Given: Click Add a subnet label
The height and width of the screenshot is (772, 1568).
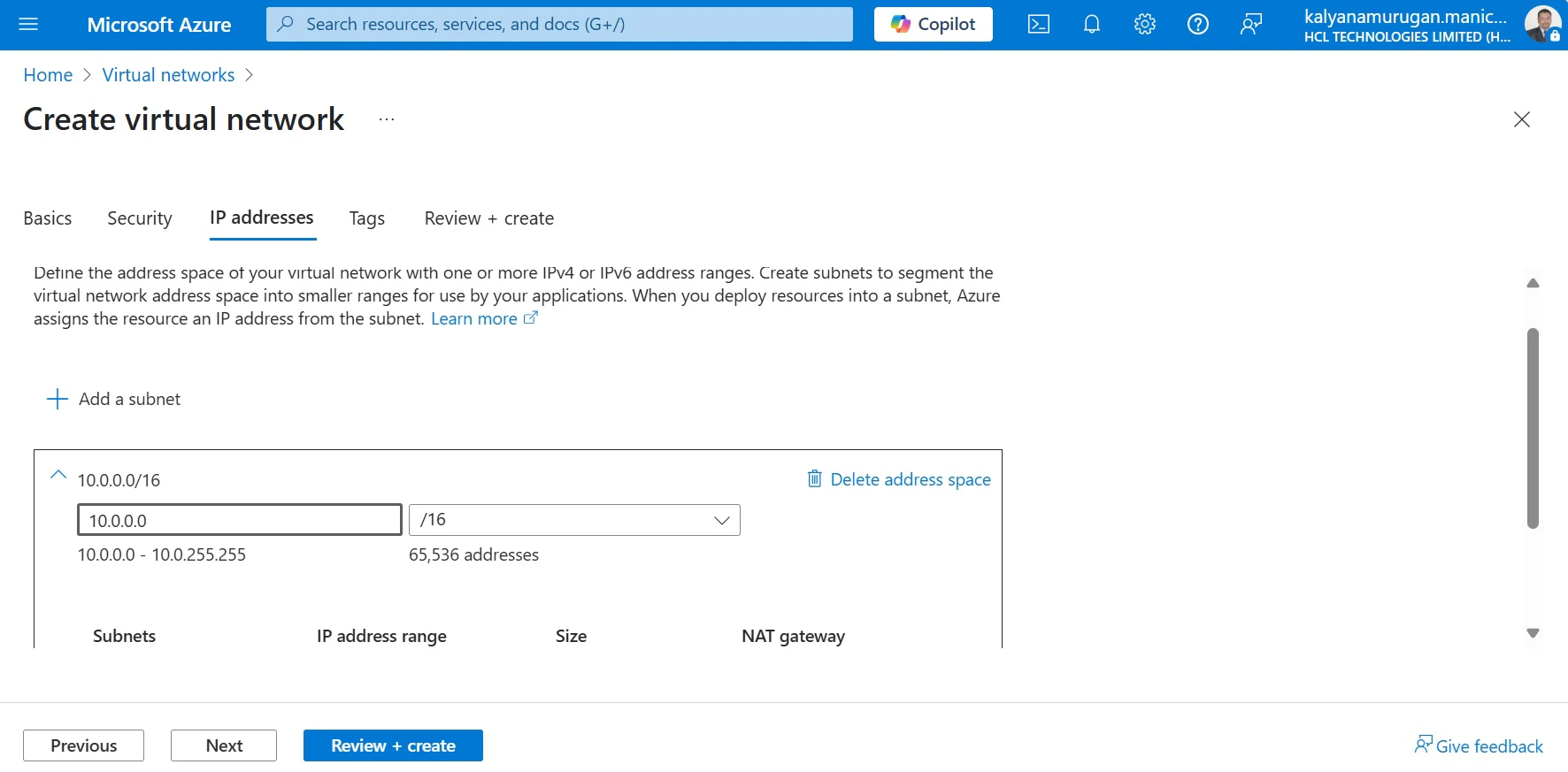Looking at the screenshot, I should coord(130,399).
